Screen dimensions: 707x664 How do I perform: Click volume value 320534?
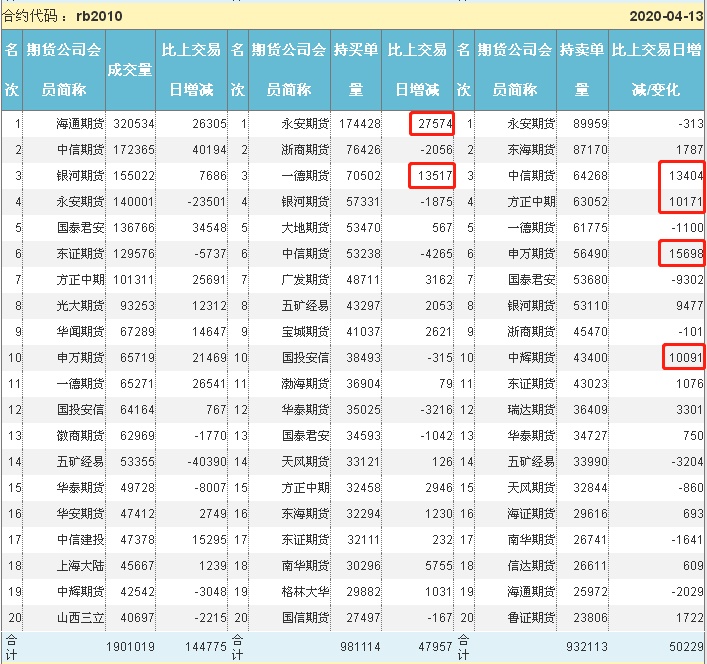pyautogui.click(x=133, y=124)
